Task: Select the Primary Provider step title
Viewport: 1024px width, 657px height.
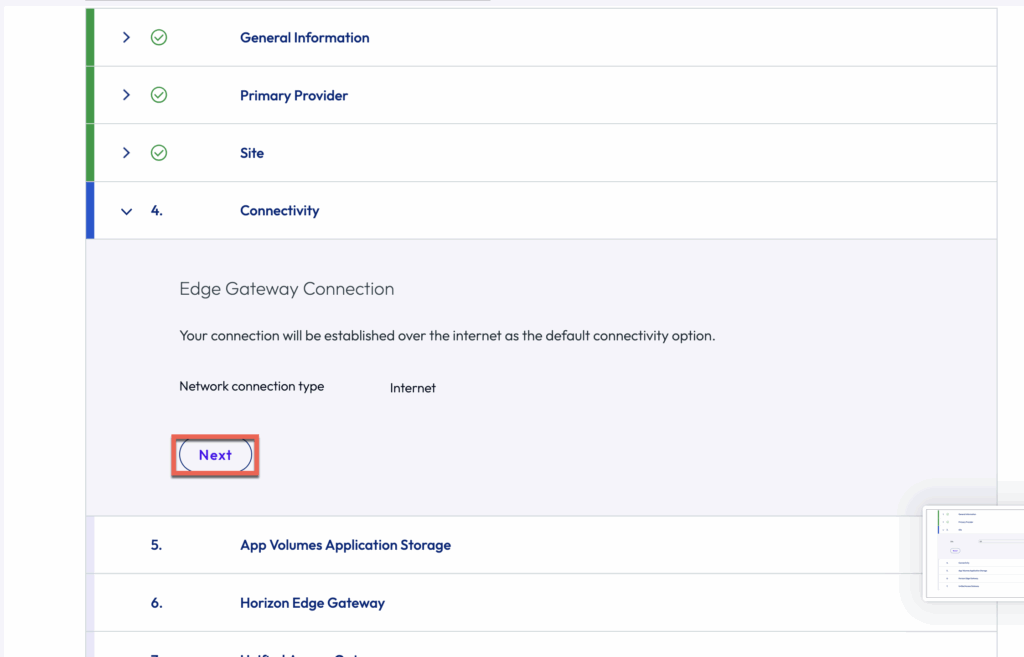Action: click(293, 96)
